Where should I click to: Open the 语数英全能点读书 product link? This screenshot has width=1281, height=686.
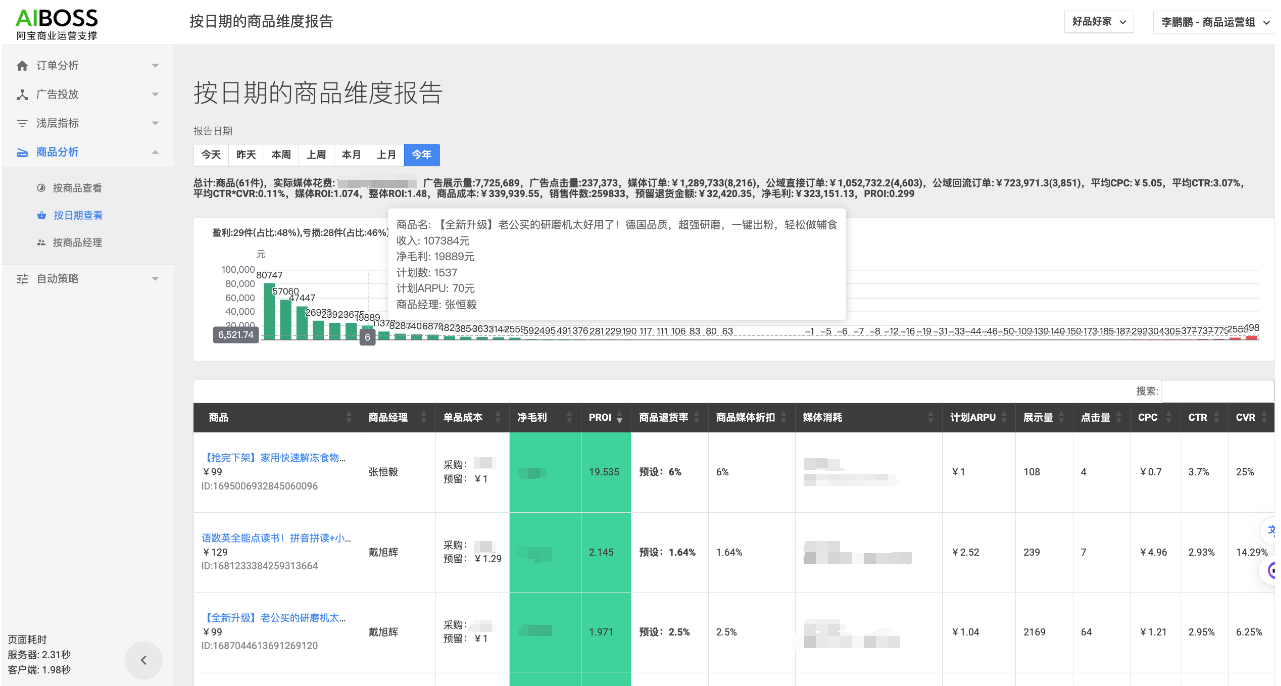click(276, 538)
